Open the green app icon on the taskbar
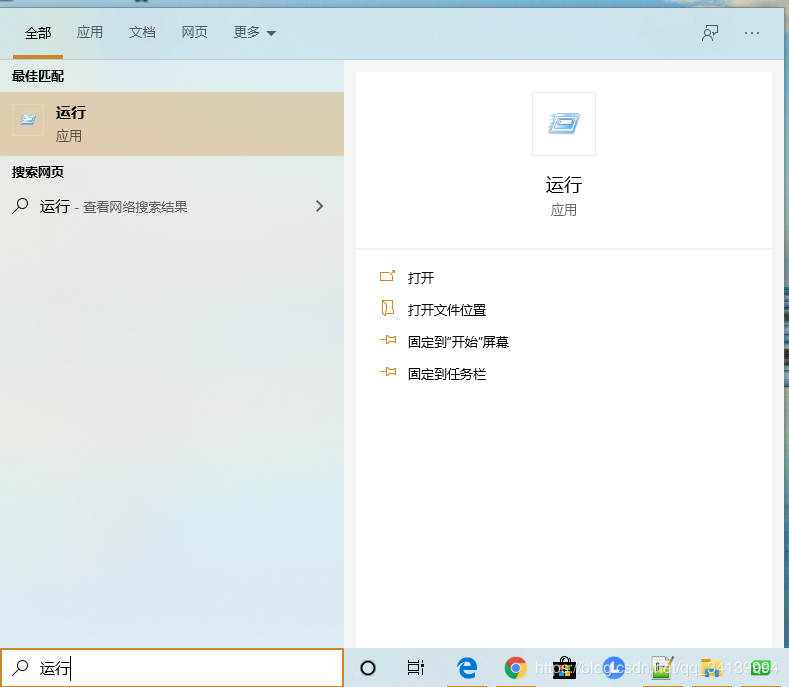Screen dimensions: 789x687 (760, 668)
